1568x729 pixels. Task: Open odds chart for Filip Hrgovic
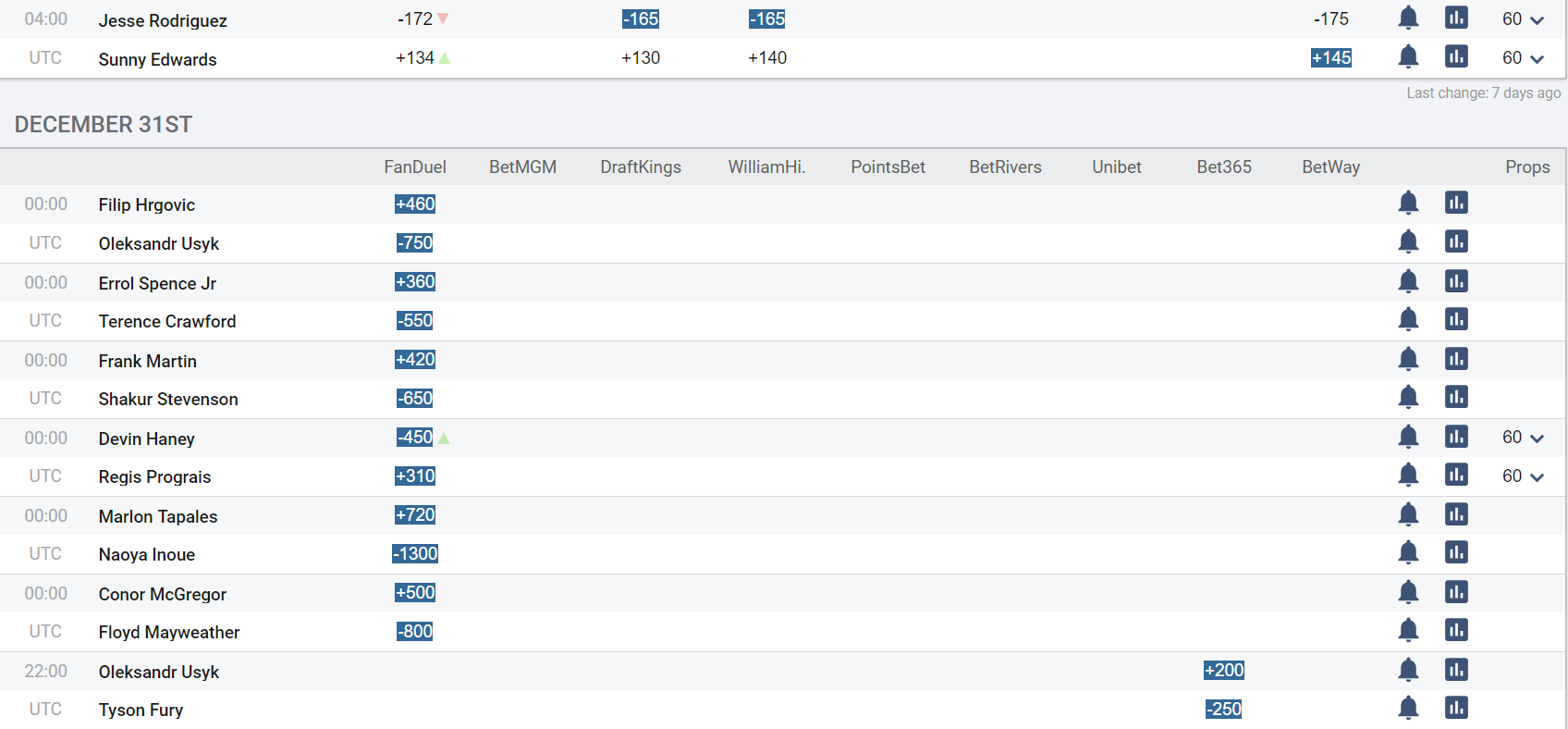click(1456, 203)
